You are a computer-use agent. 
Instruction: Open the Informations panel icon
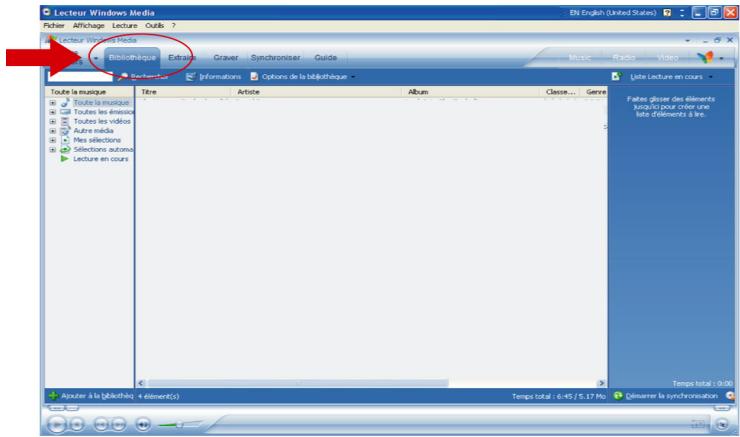[x=191, y=76]
